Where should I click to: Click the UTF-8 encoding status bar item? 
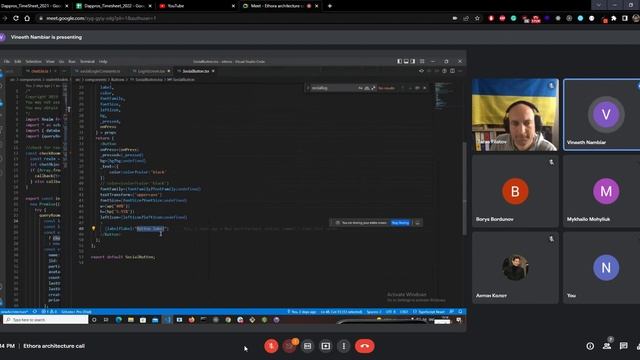click(391, 312)
